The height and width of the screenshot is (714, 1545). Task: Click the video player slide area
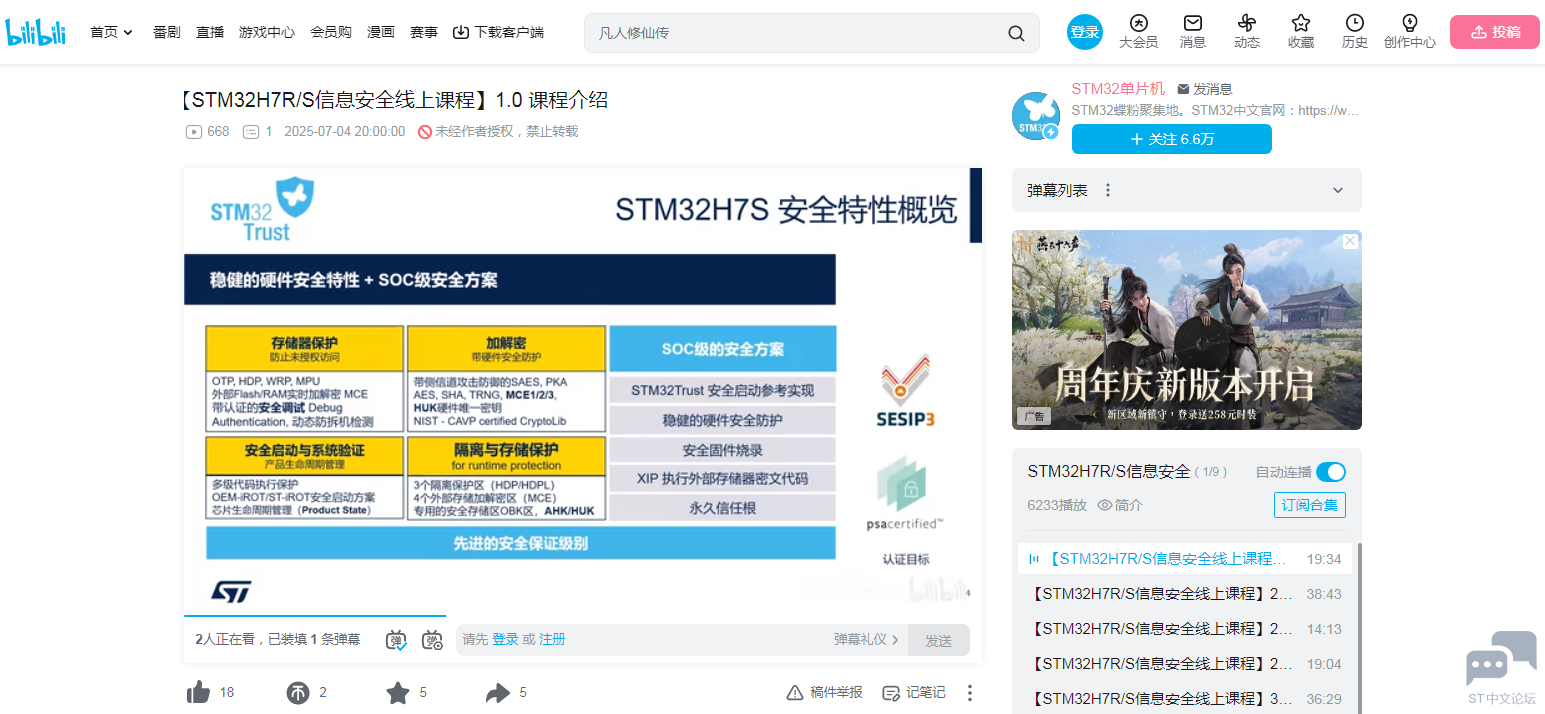point(582,390)
